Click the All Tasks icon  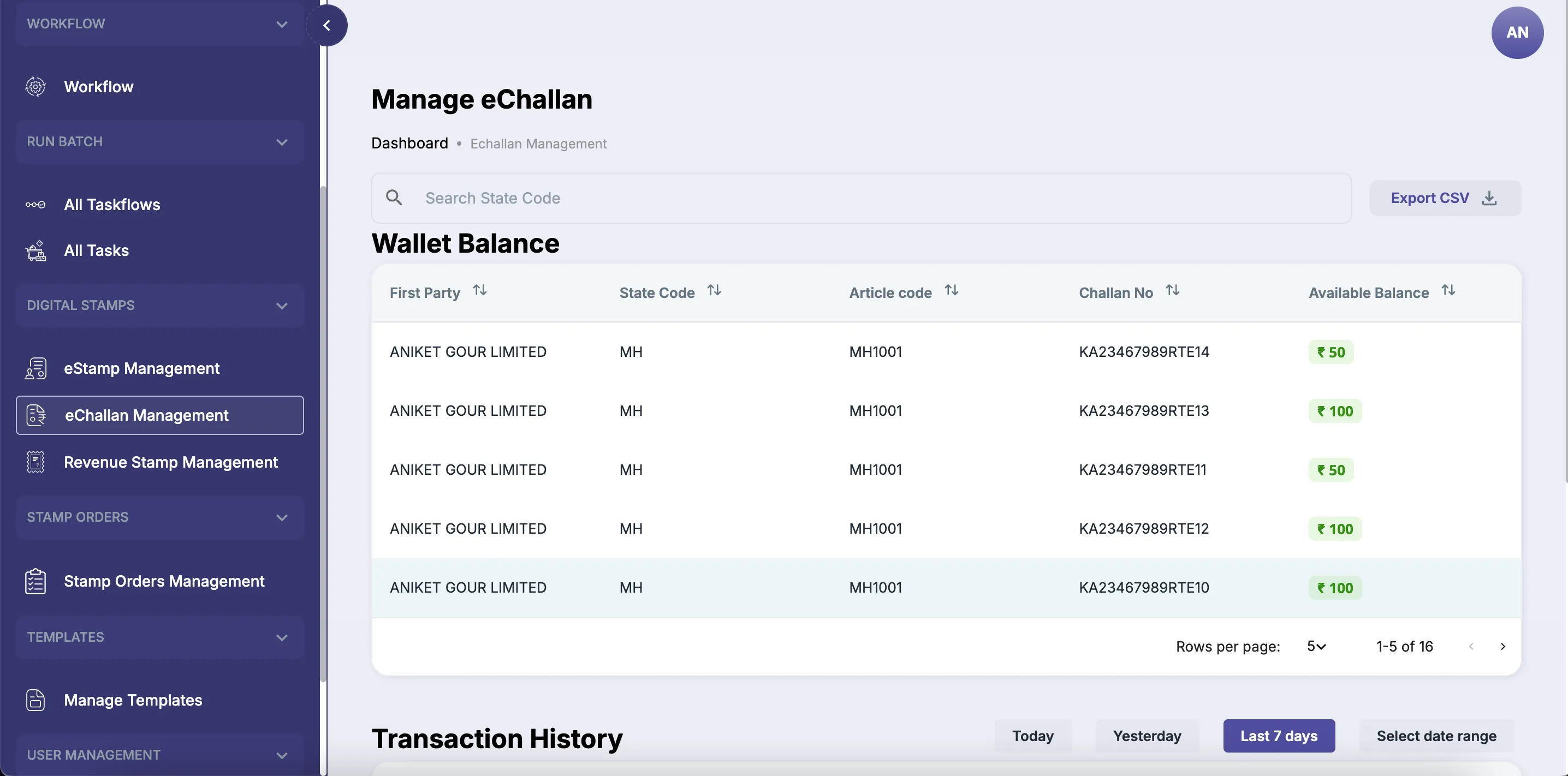pyautogui.click(x=35, y=251)
